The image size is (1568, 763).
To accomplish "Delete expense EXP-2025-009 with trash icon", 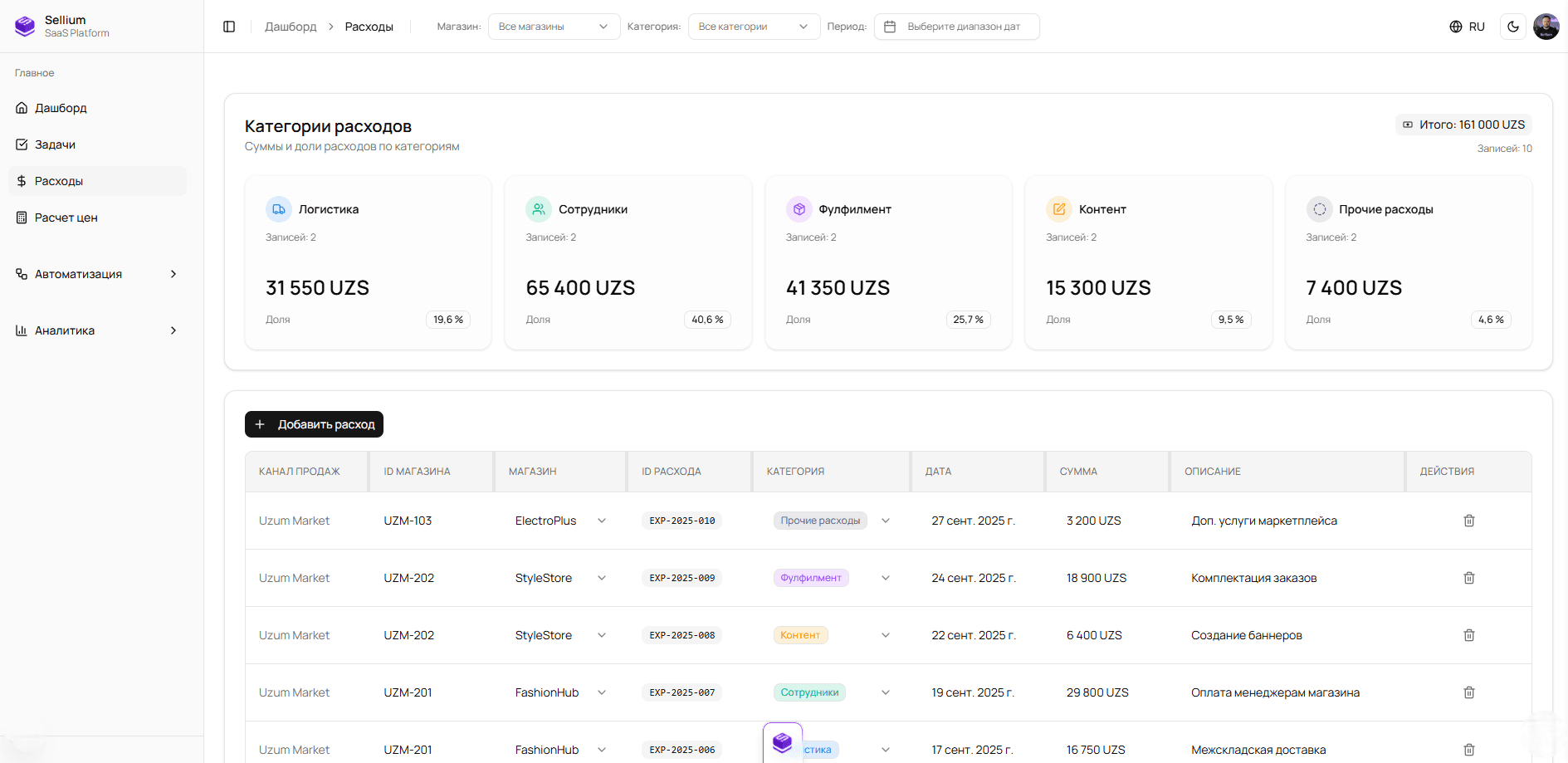I will pos(1468,578).
